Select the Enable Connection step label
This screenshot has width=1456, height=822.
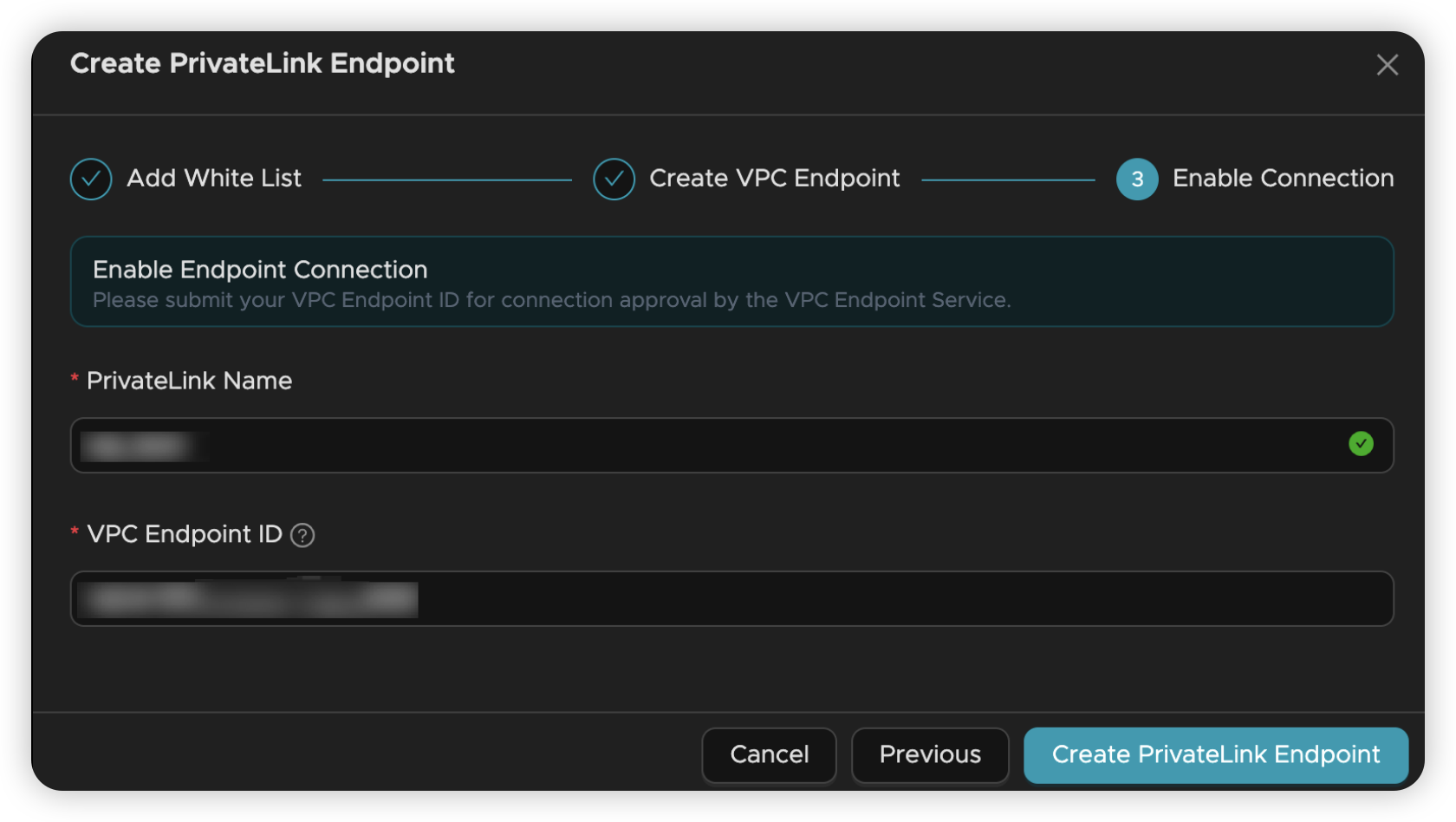[1283, 179]
